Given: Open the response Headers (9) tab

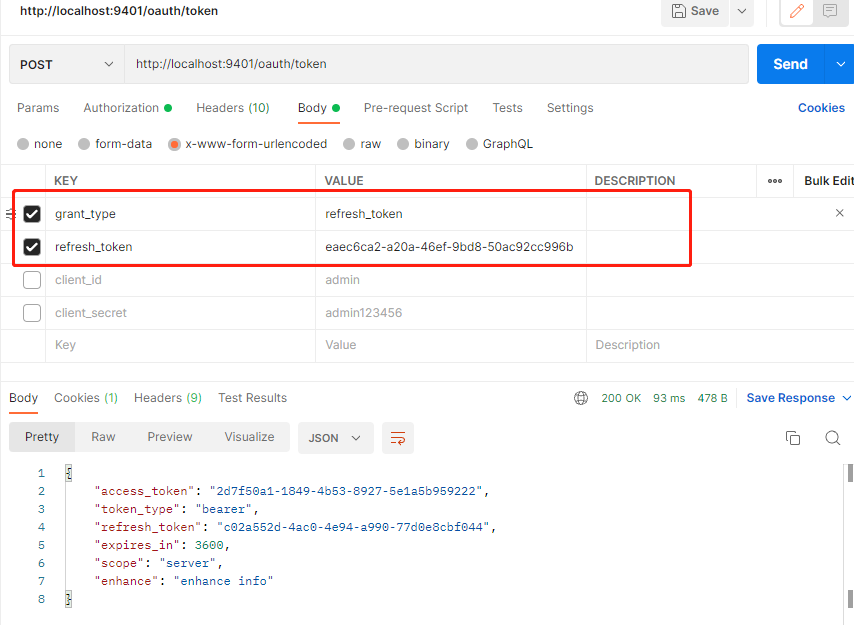Looking at the screenshot, I should (x=168, y=398).
